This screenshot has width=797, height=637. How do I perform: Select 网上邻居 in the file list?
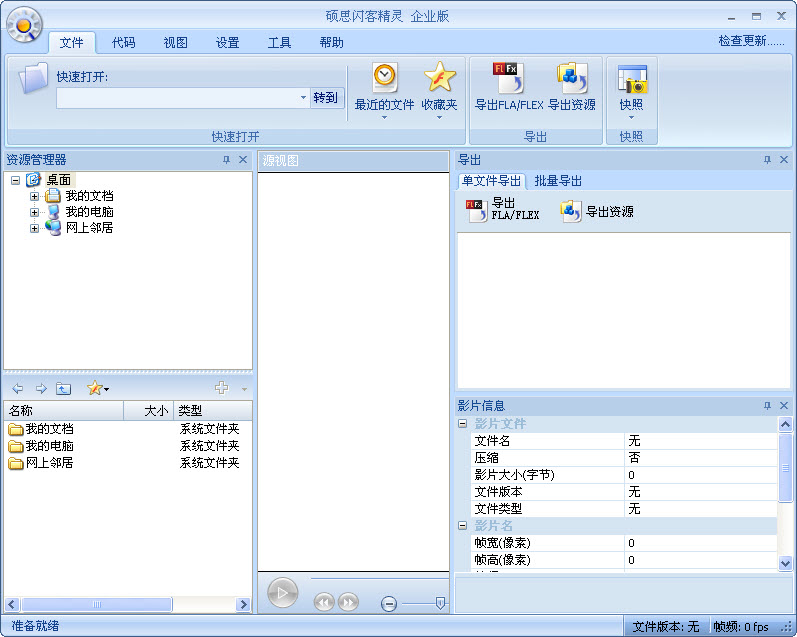(41, 463)
